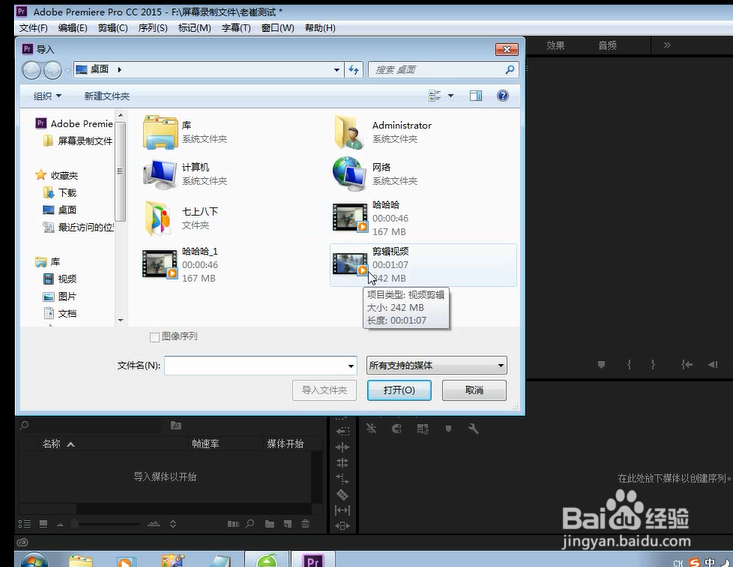Open the 所有支持的媒体 file type dropdown
The height and width of the screenshot is (567, 733).
pyautogui.click(x=437, y=366)
